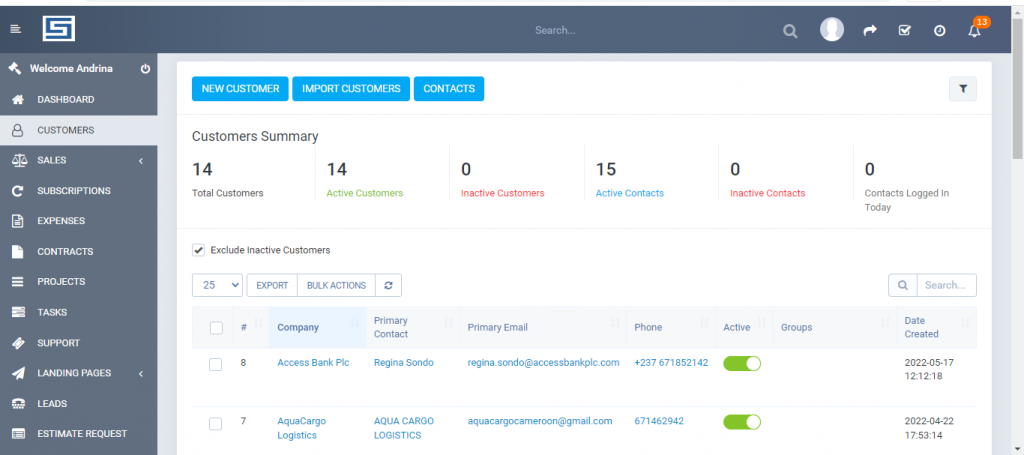Toggle the sidebar hamburger menu icon
The height and width of the screenshot is (455, 1024).
point(15,30)
